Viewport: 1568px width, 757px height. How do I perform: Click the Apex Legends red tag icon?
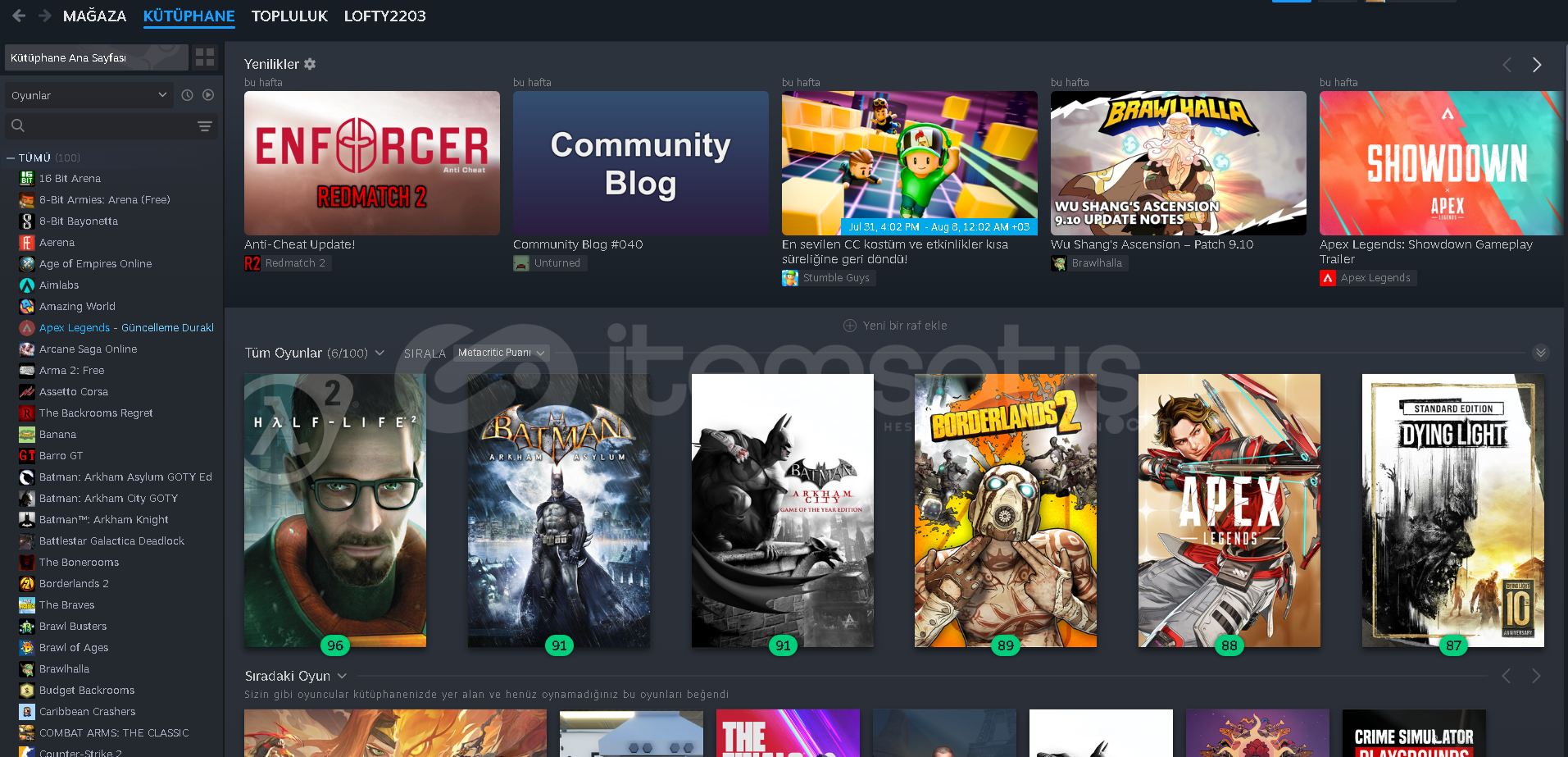point(1328,278)
